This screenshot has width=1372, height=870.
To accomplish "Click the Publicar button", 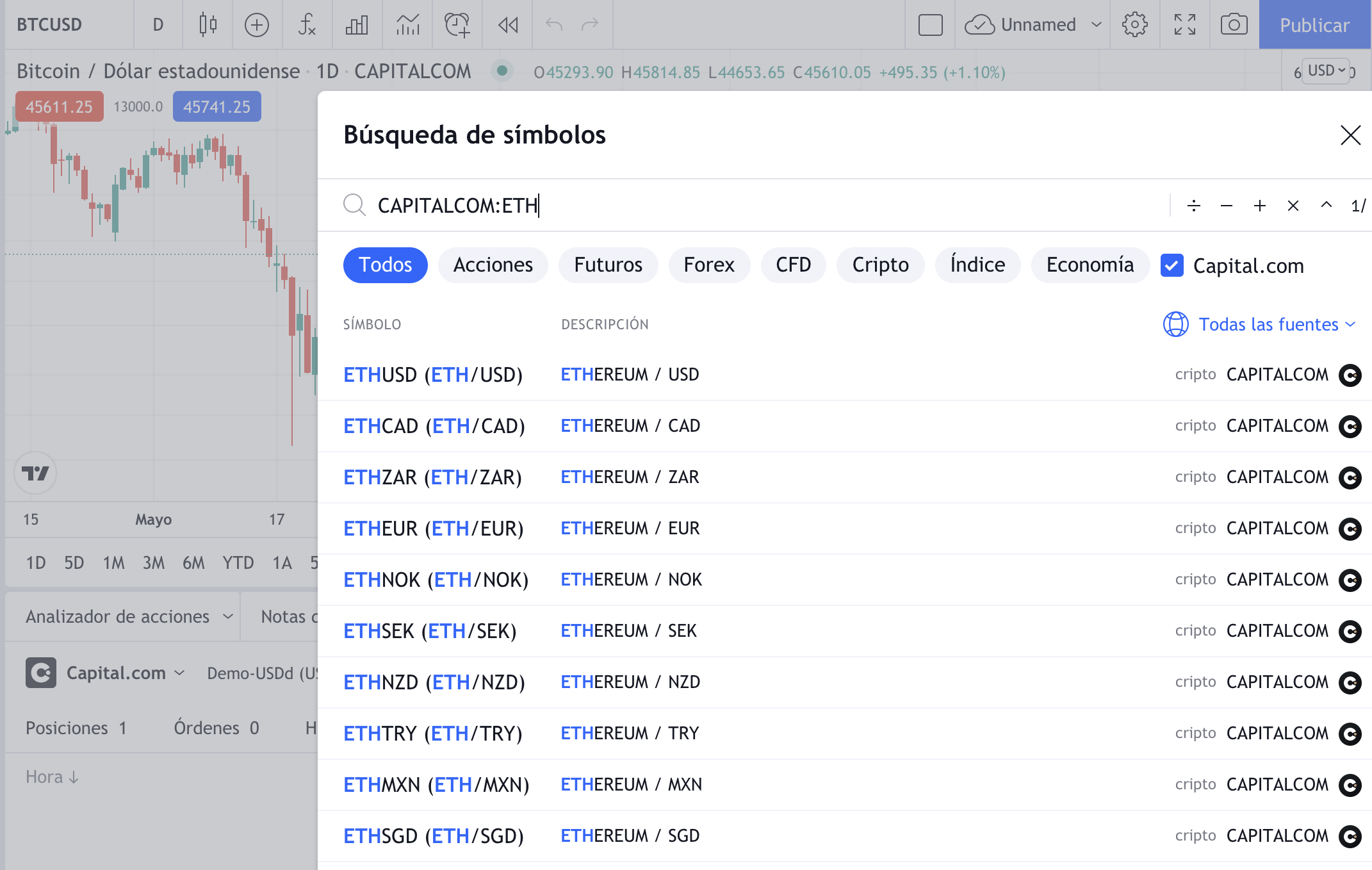I will tap(1314, 25).
